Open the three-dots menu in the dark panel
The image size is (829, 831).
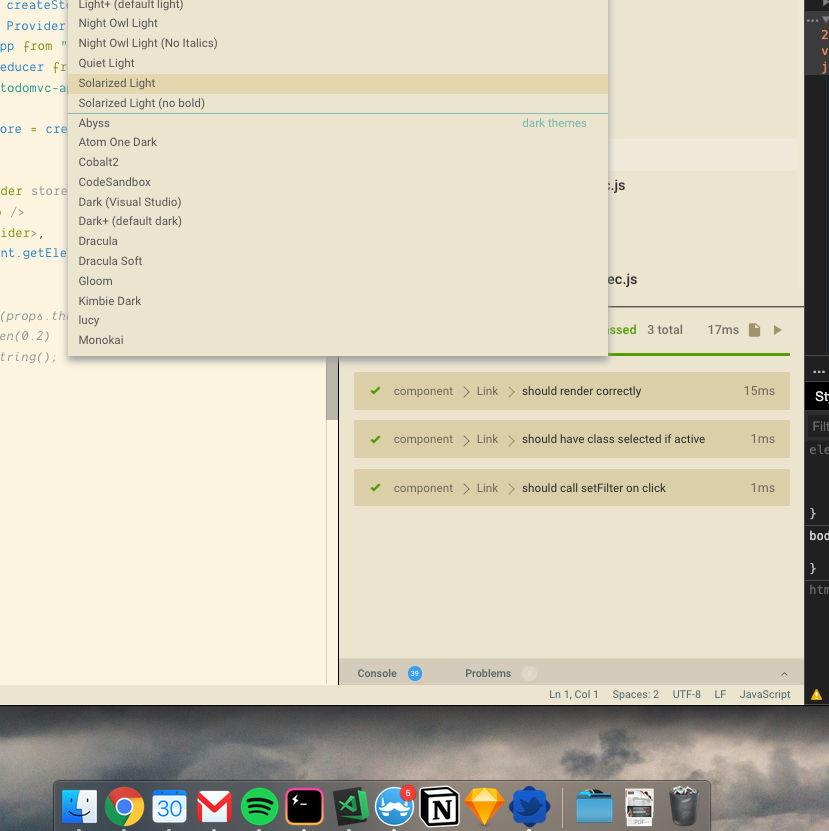[x=818, y=372]
